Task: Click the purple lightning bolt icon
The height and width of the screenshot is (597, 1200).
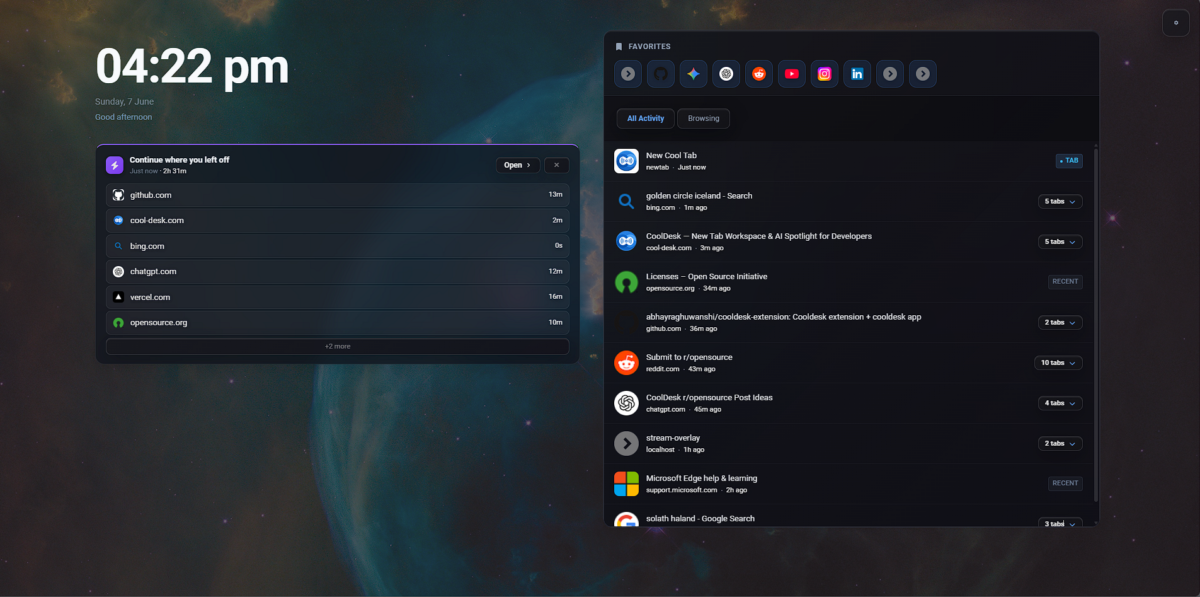Action: (x=114, y=165)
